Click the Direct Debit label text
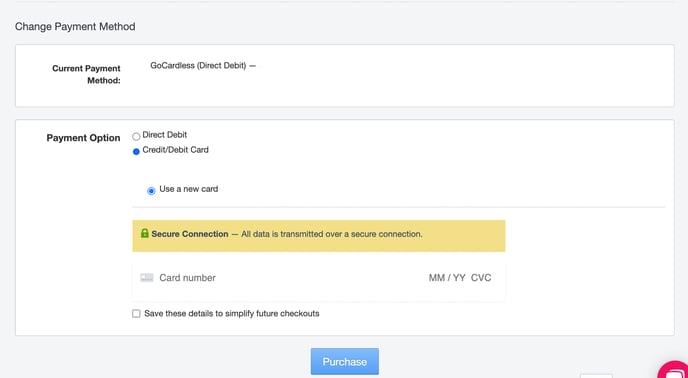This screenshot has width=688, height=378. point(165,135)
